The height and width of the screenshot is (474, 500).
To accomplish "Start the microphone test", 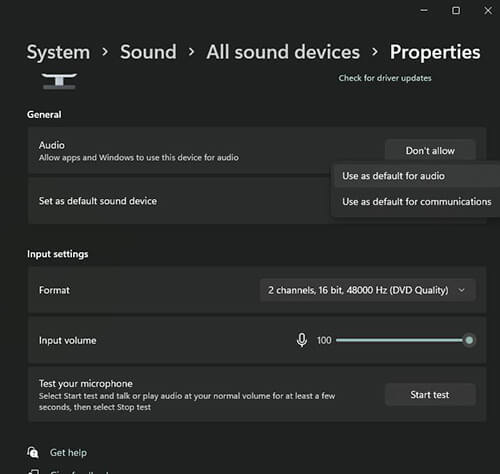I will (430, 395).
